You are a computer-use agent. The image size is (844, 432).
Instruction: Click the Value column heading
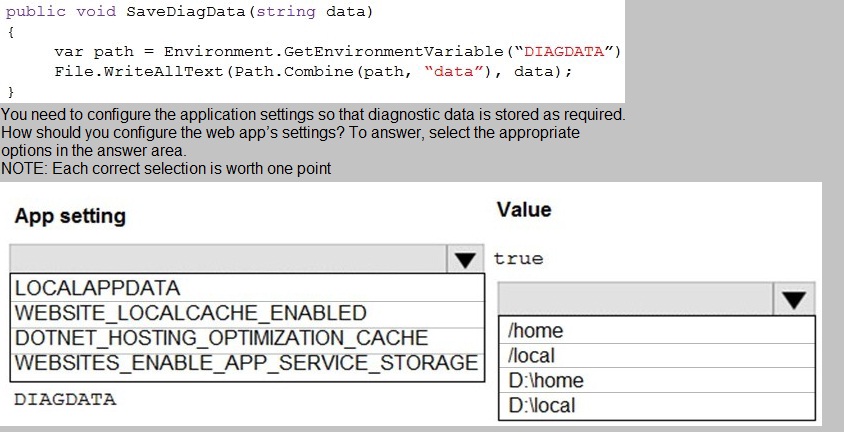(x=524, y=209)
